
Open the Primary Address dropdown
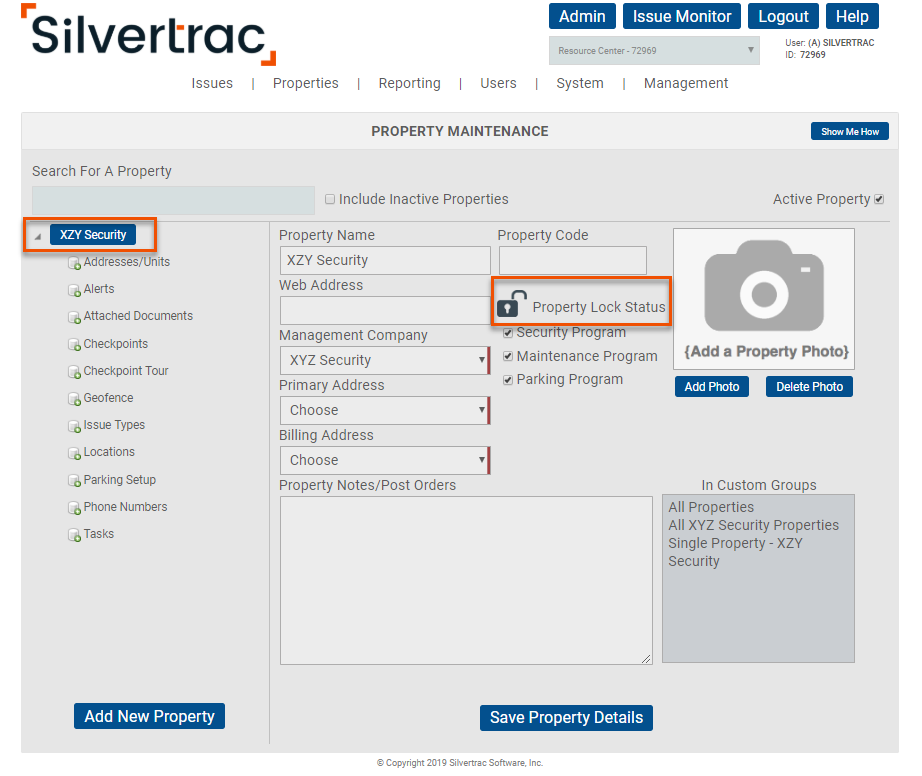385,410
